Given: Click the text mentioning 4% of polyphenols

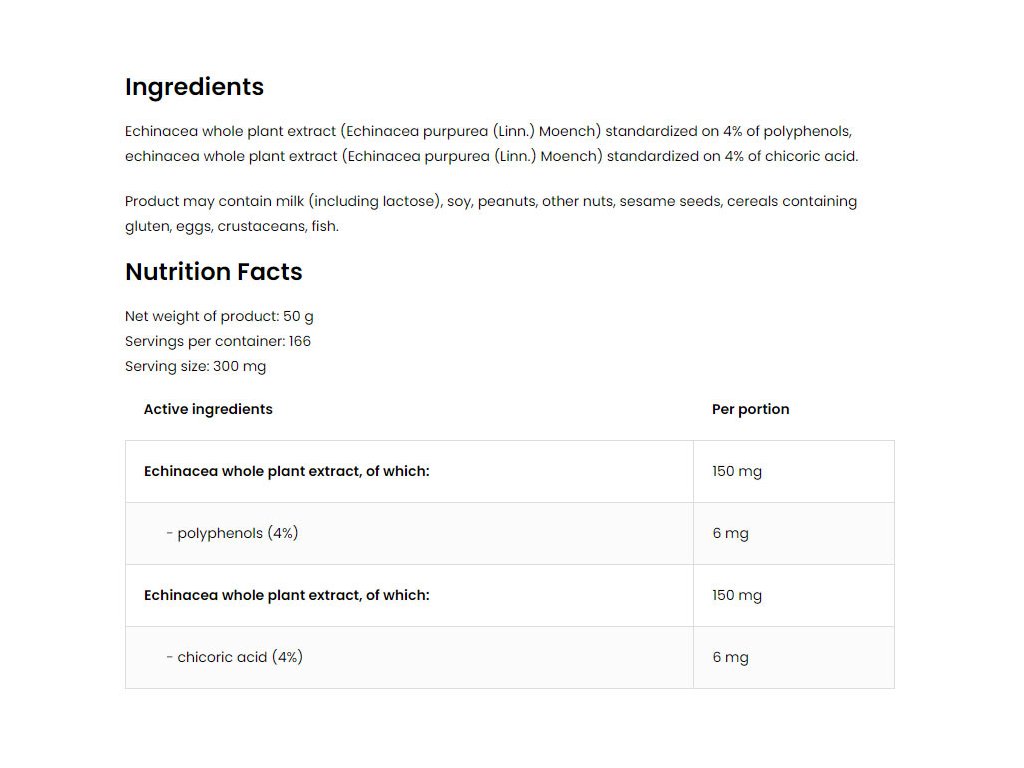Looking at the screenshot, I should coord(787,131).
